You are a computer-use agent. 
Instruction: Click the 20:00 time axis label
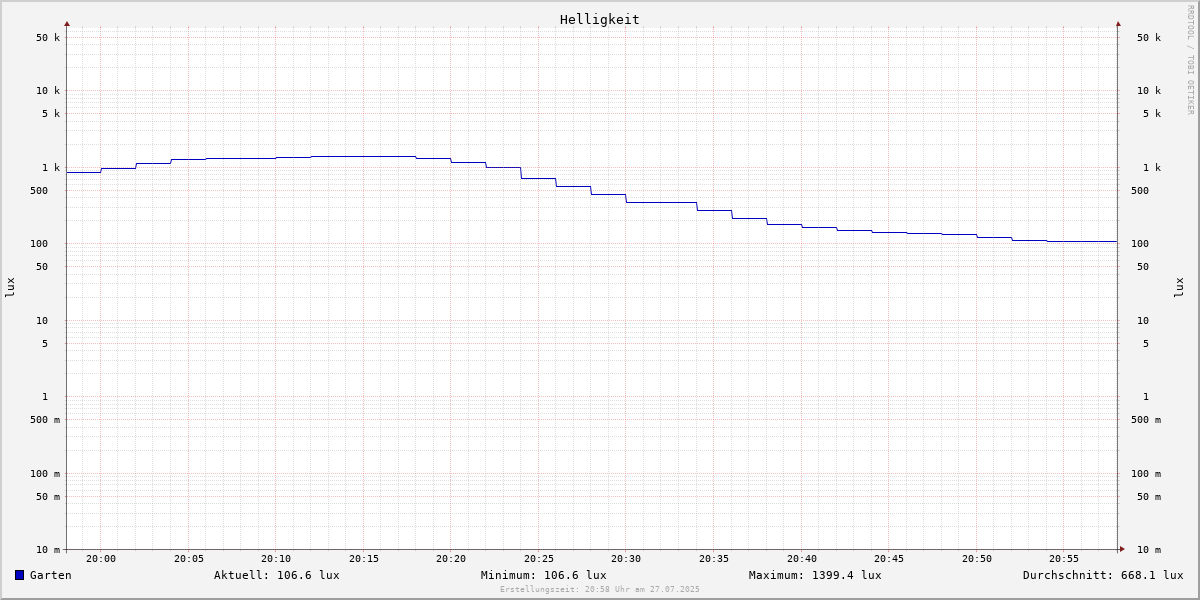pyautogui.click(x=101, y=559)
